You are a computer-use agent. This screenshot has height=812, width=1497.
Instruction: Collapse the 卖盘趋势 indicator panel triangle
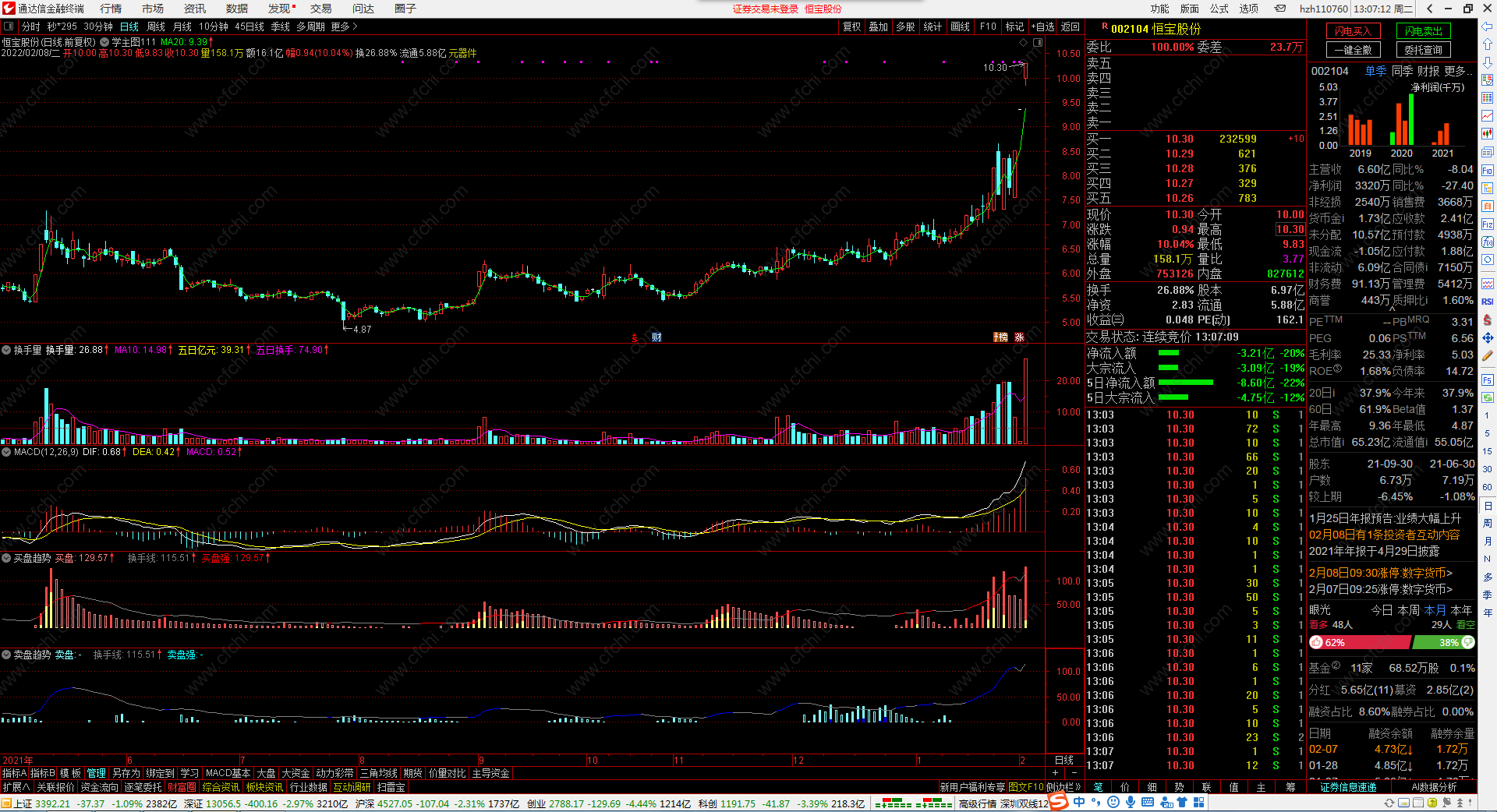coord(6,655)
